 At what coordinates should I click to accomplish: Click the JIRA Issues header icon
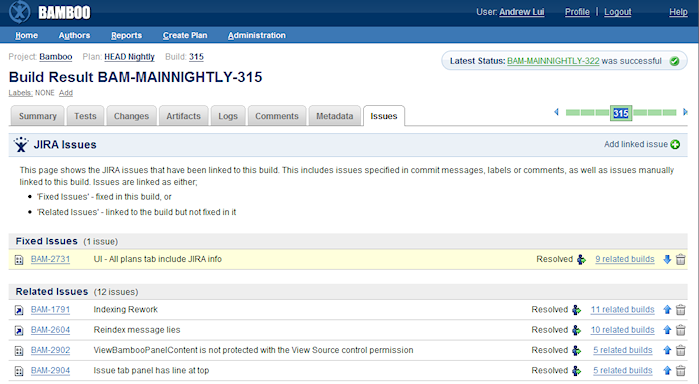coord(21,145)
